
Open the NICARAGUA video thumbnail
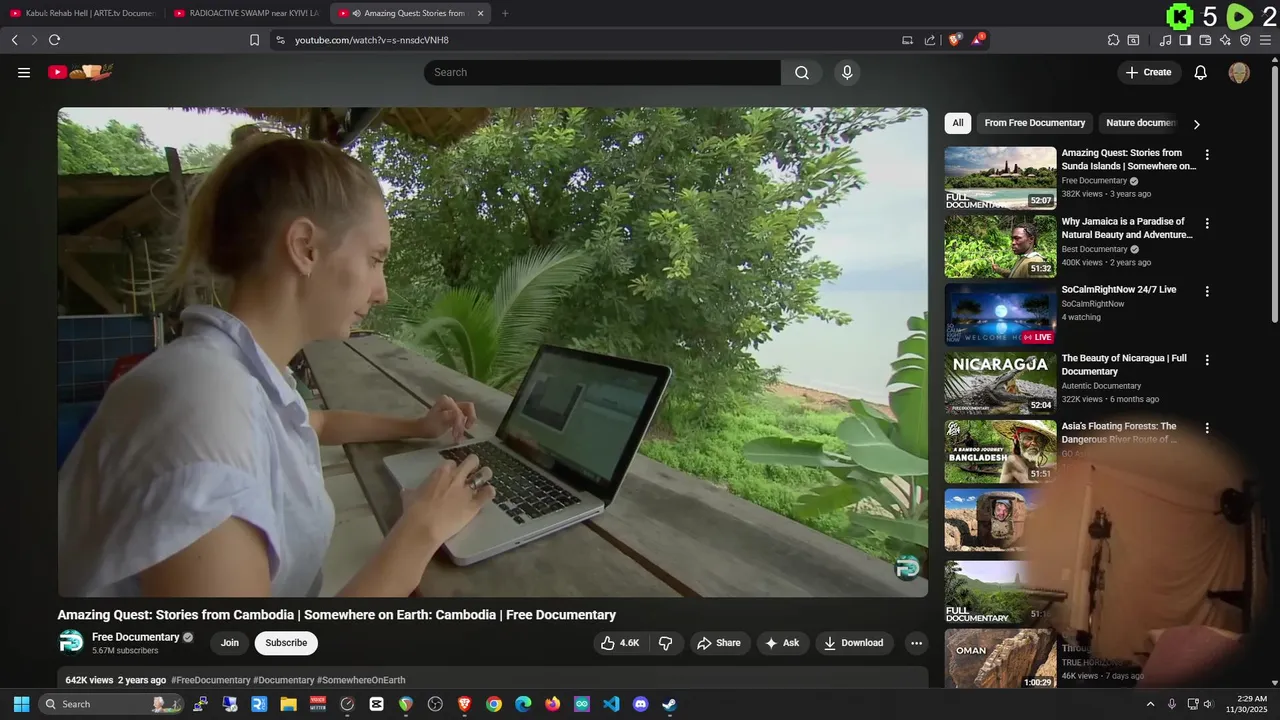click(x=1000, y=383)
